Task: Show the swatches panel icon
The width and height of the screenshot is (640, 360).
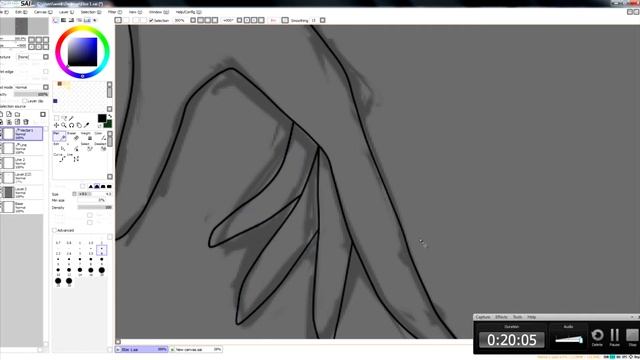Action: (x=87, y=20)
